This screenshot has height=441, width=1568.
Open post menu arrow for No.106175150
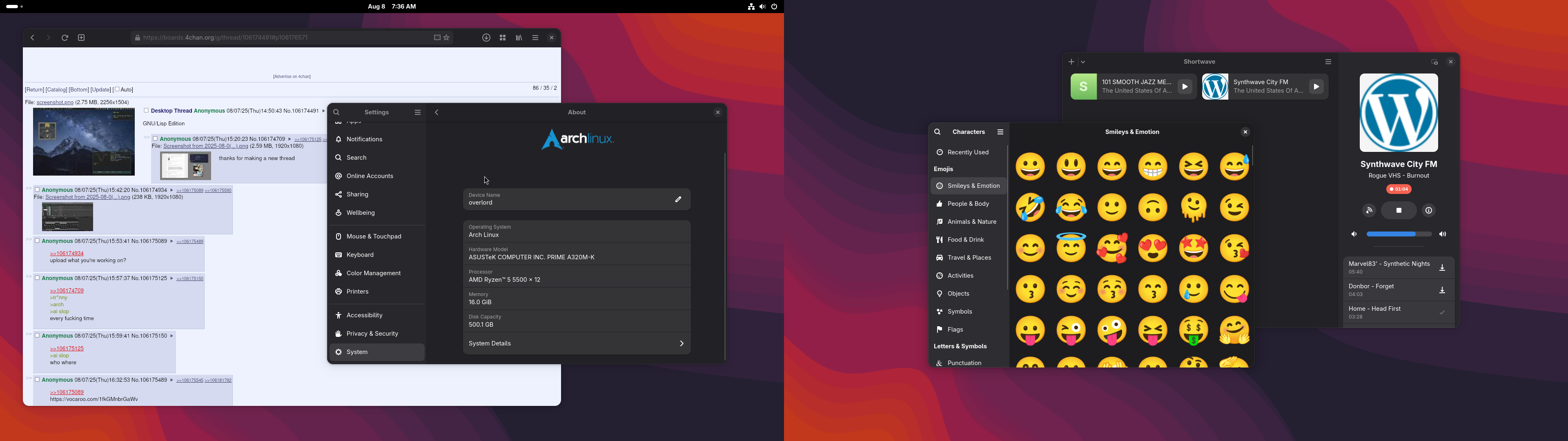click(171, 336)
